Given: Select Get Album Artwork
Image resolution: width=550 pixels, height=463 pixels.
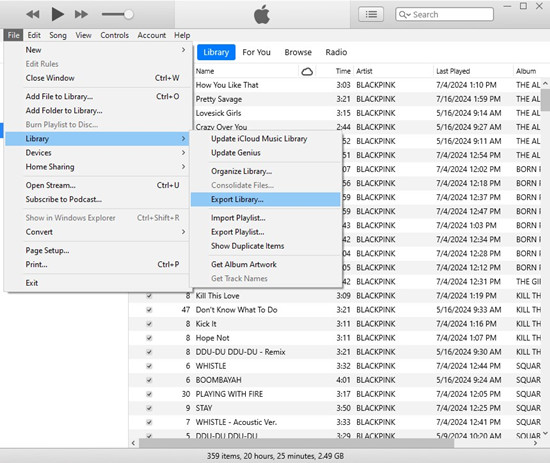Looking at the screenshot, I should 266,264.
